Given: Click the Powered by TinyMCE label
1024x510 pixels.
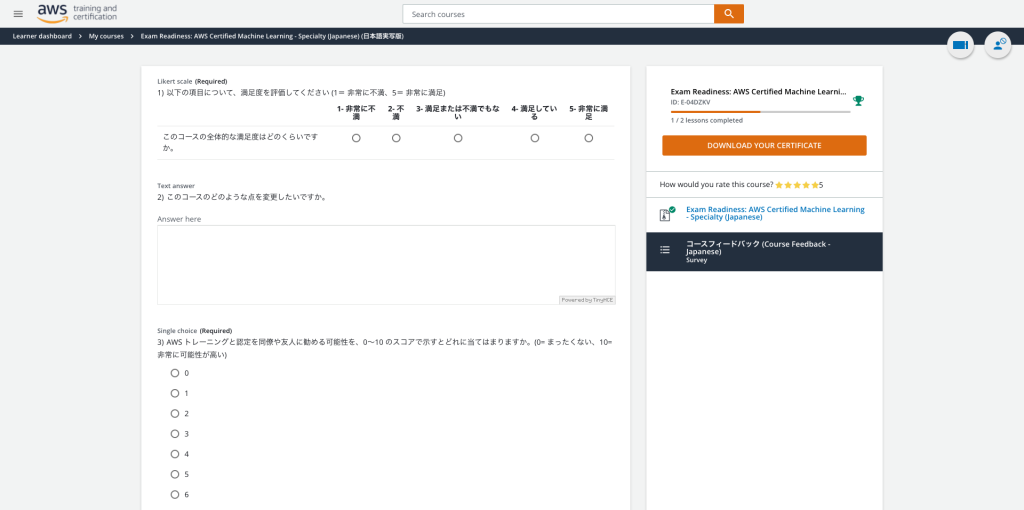Looking at the screenshot, I should pyautogui.click(x=586, y=300).
